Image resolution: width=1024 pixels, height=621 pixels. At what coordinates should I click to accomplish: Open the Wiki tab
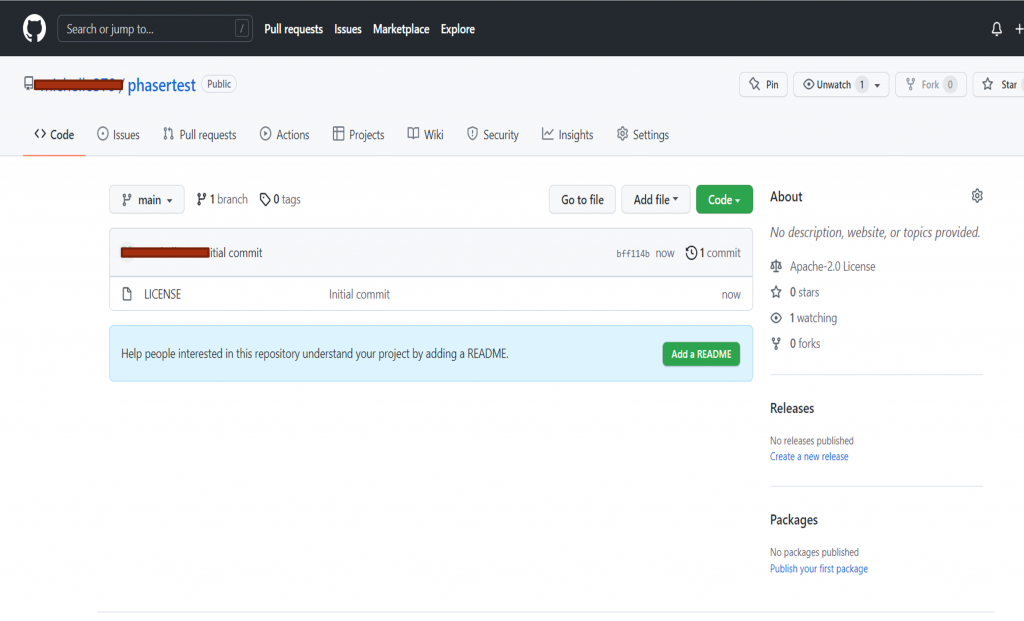(425, 135)
